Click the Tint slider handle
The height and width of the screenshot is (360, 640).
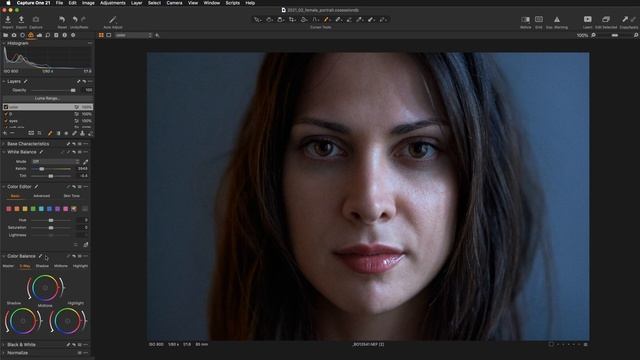(51, 176)
